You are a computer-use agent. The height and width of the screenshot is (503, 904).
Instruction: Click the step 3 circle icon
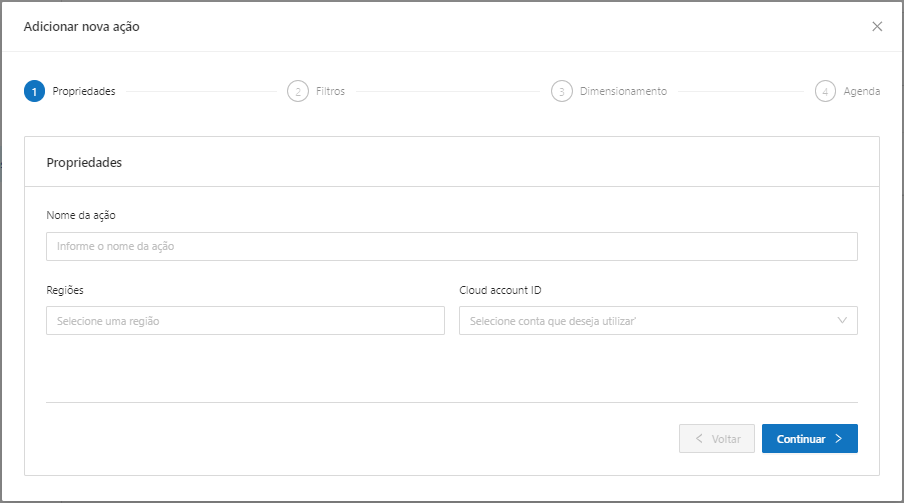pos(561,91)
